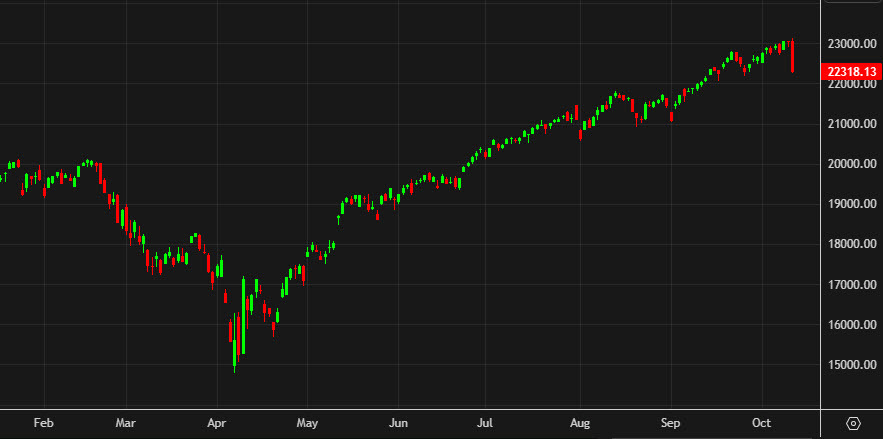This screenshot has height=439, width=883.
Task: Click the red 22318.13 current price label
Action: pyautogui.click(x=850, y=71)
